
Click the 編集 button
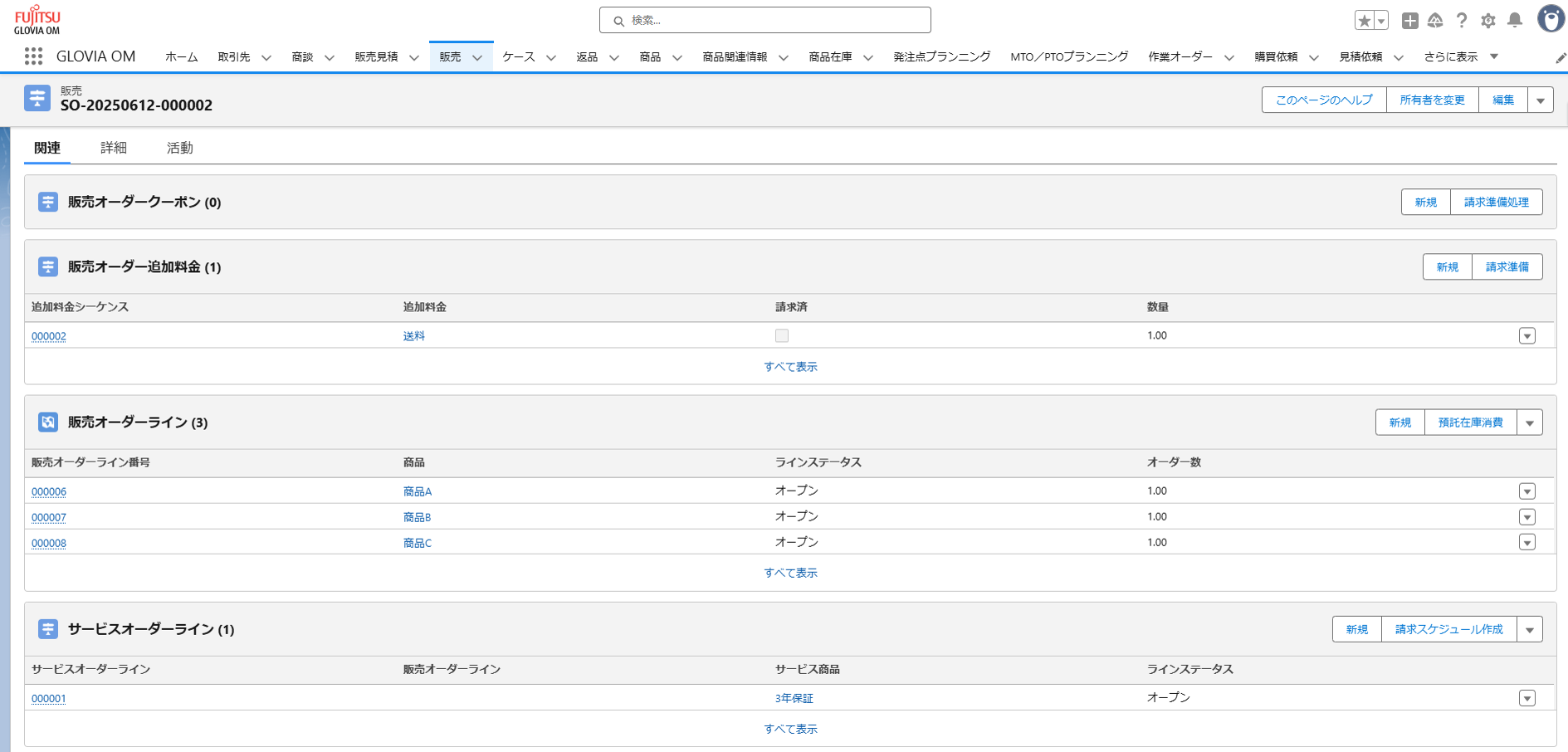tap(1503, 100)
